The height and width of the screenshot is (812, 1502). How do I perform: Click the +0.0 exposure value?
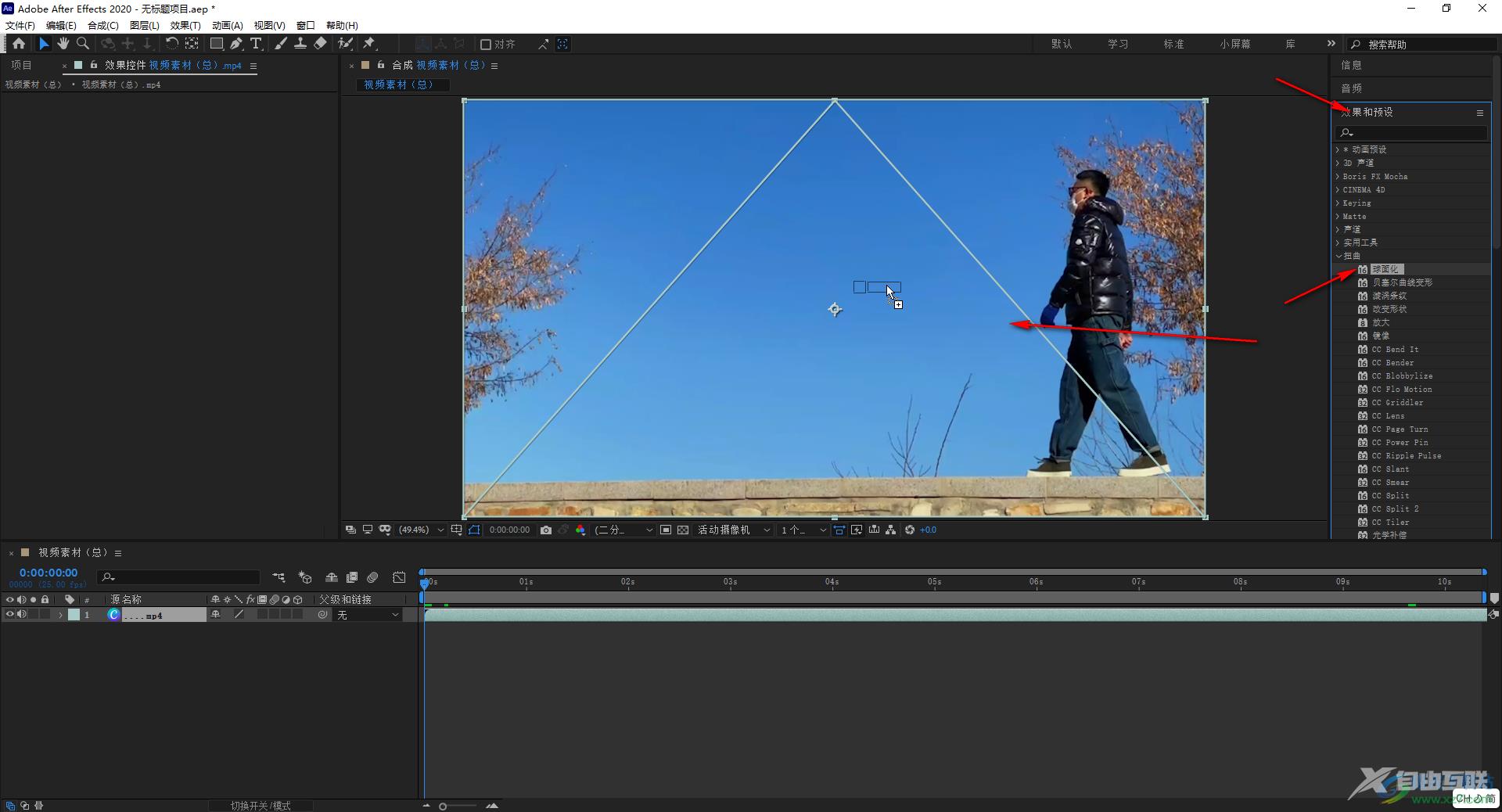coord(928,530)
